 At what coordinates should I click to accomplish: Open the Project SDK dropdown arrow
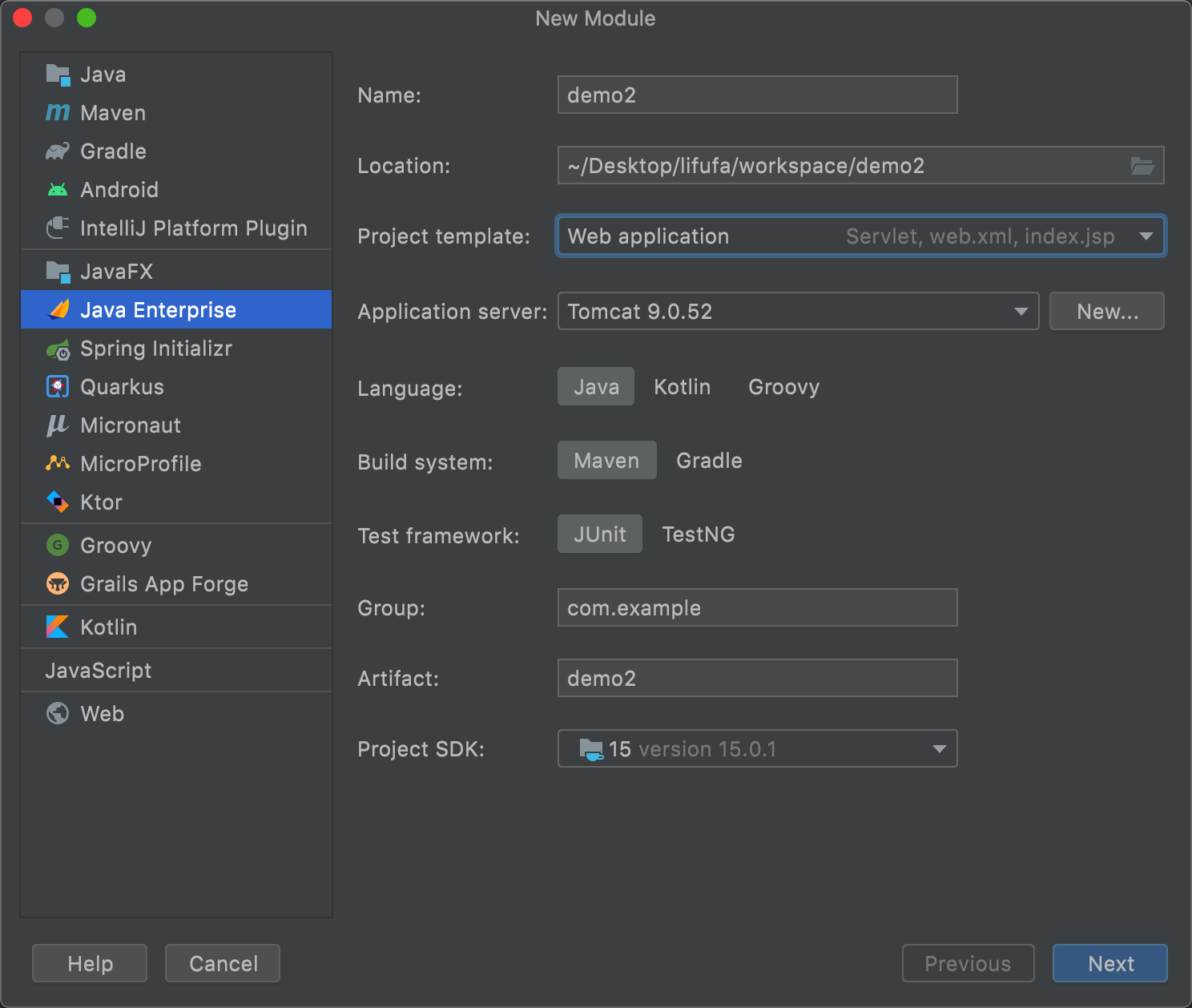coord(939,749)
